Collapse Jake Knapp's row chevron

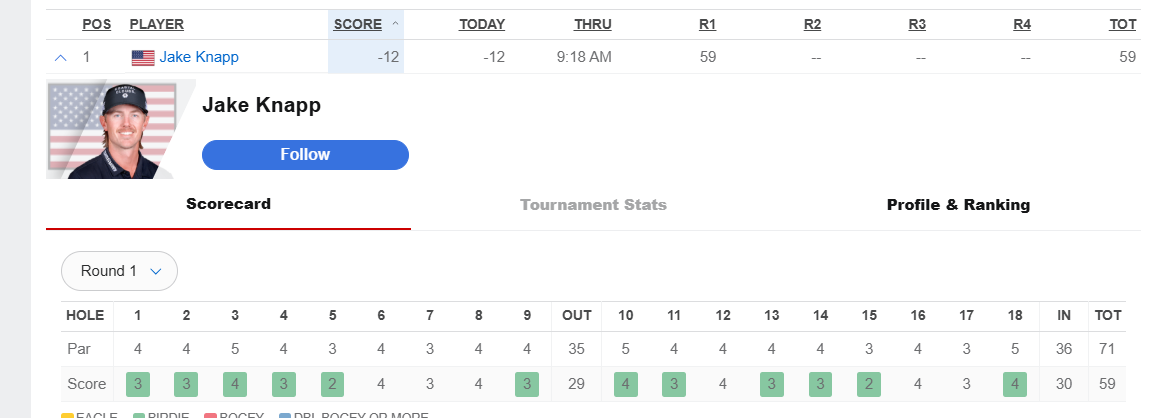pos(60,58)
